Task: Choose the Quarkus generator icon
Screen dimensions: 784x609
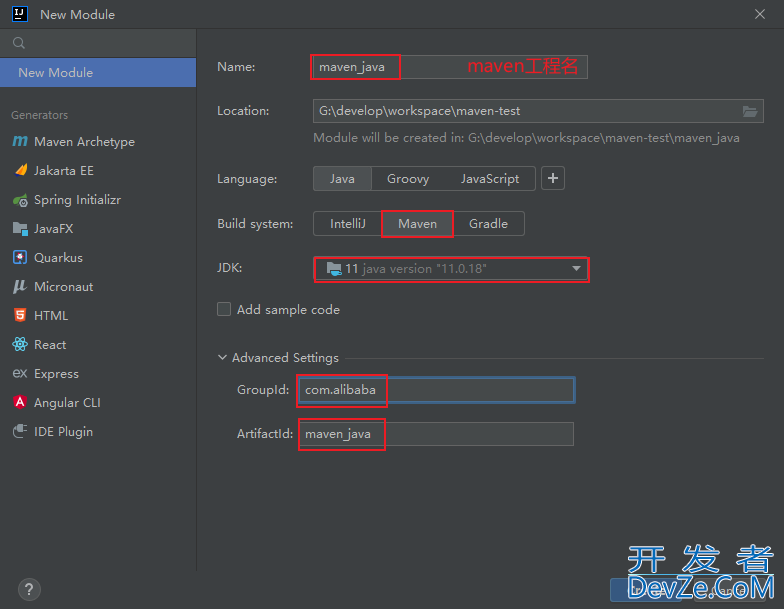Action: coord(20,258)
